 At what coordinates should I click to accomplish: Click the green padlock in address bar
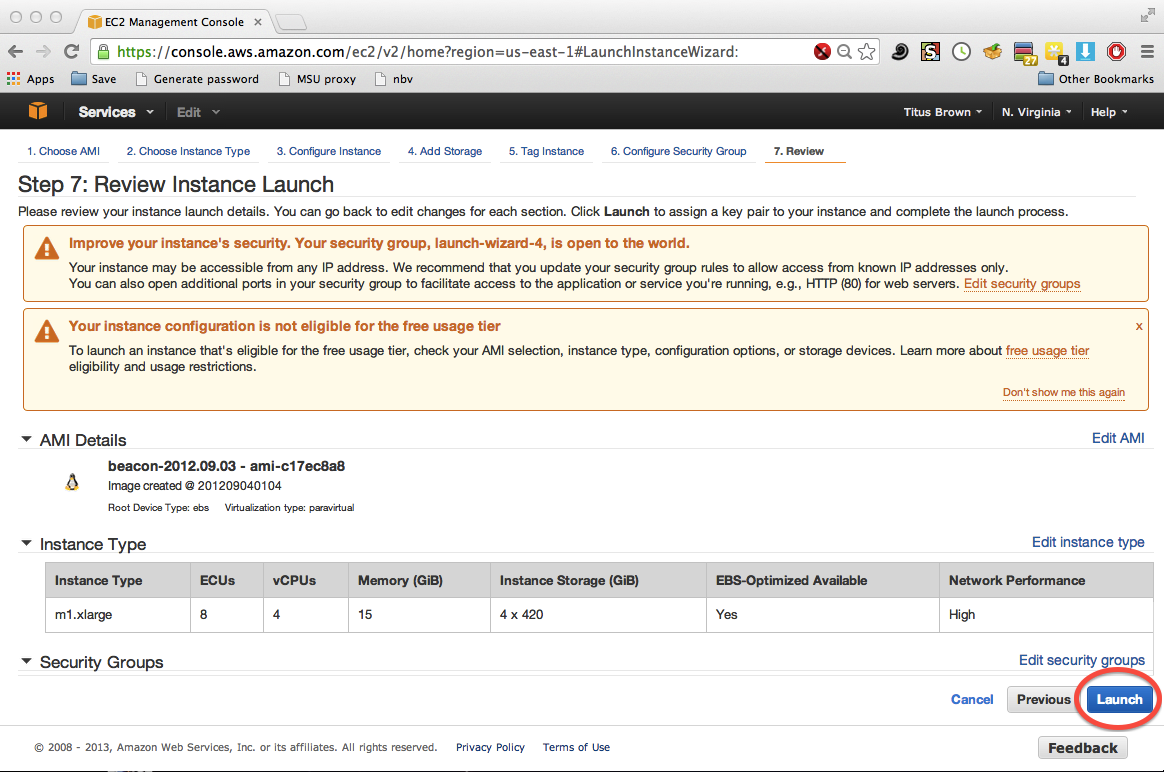point(103,51)
